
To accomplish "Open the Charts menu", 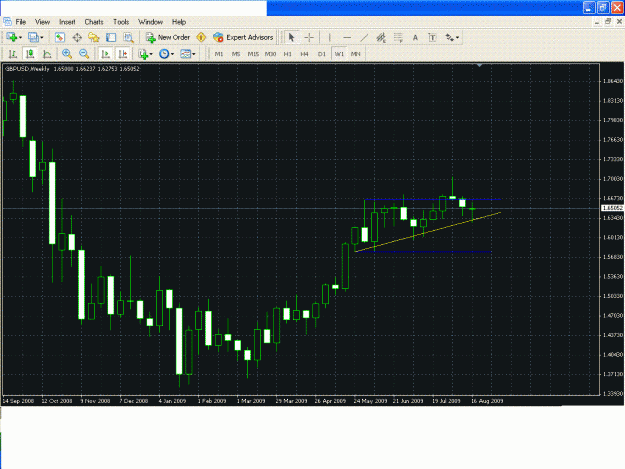I will tap(94, 22).
